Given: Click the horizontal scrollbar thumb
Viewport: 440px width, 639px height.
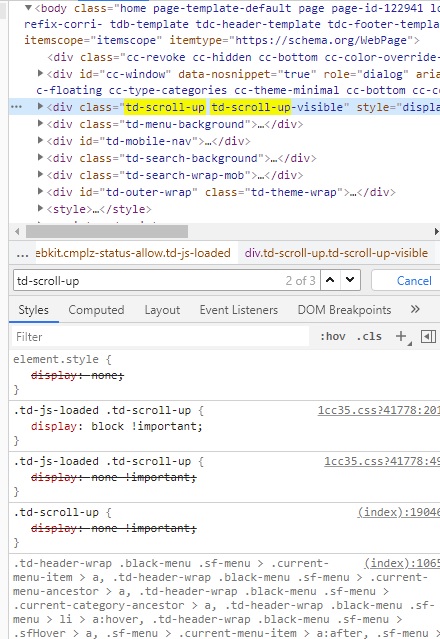Looking at the screenshot, I should (107, 231).
